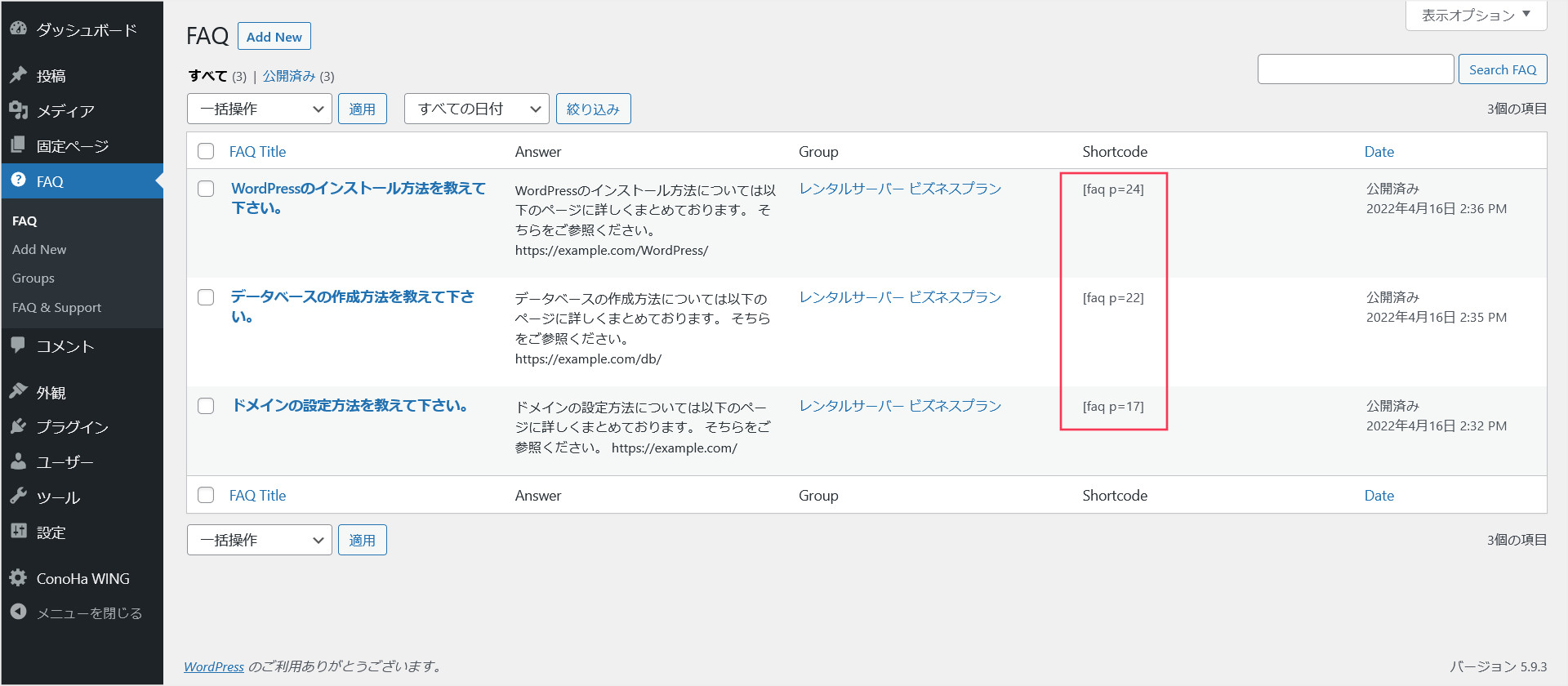Click the plugin plug icon for プラグイン
1568x686 pixels.
tap(19, 426)
